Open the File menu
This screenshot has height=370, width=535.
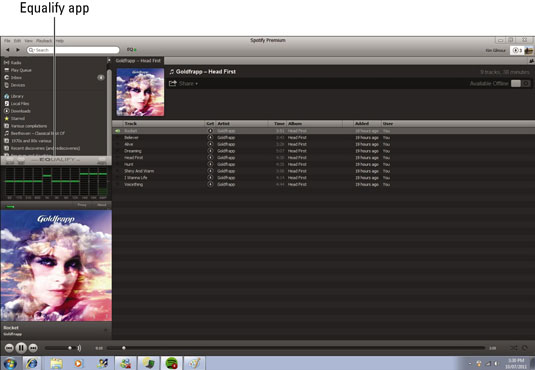click(7, 41)
